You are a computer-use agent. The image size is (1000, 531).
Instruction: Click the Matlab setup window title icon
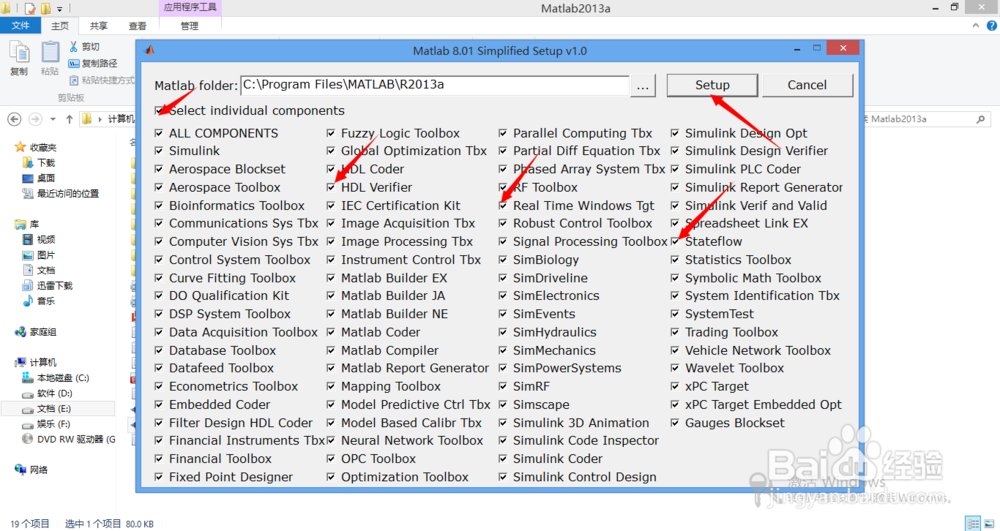tap(150, 50)
